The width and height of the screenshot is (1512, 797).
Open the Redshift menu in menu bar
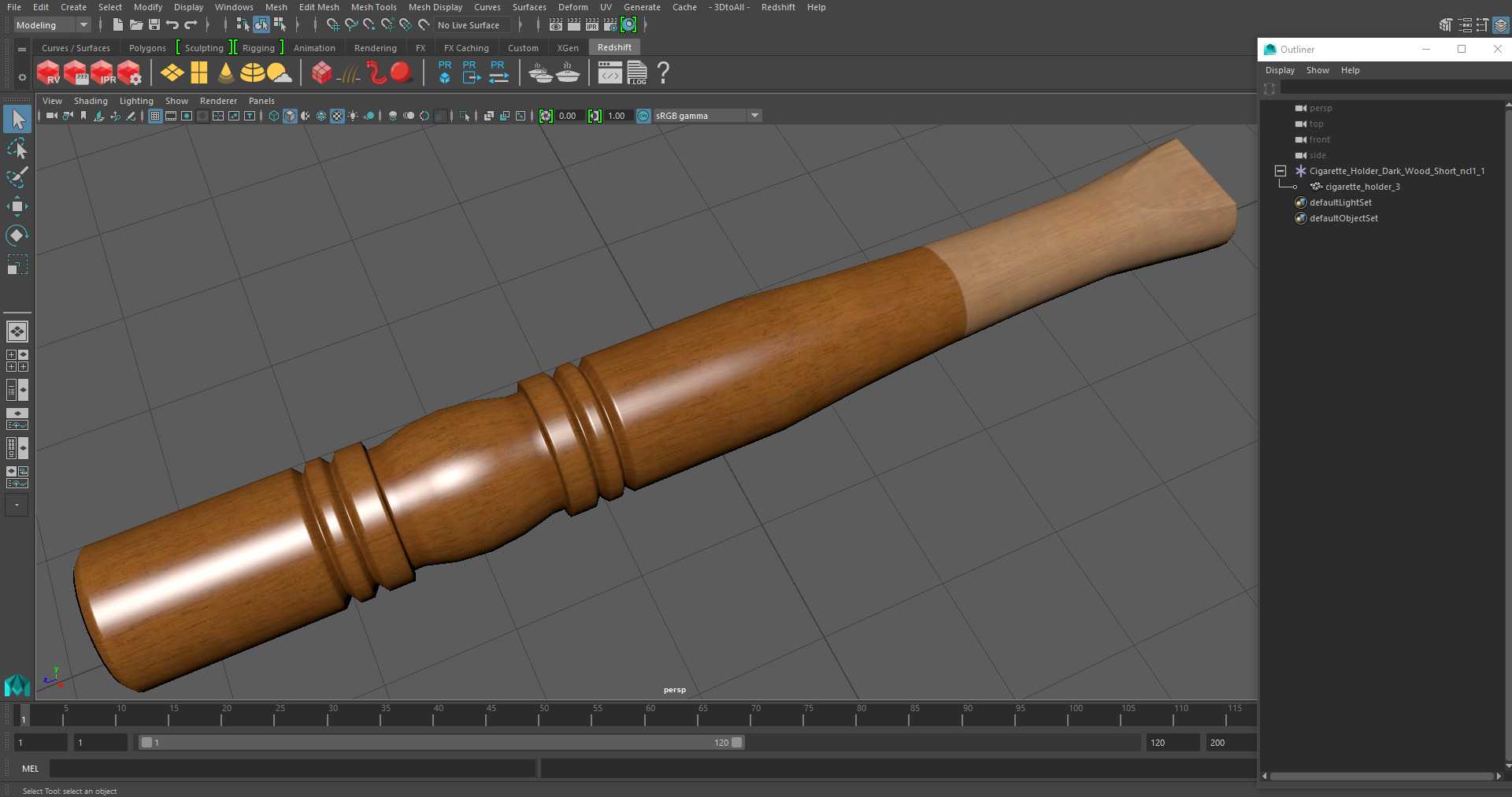(777, 7)
